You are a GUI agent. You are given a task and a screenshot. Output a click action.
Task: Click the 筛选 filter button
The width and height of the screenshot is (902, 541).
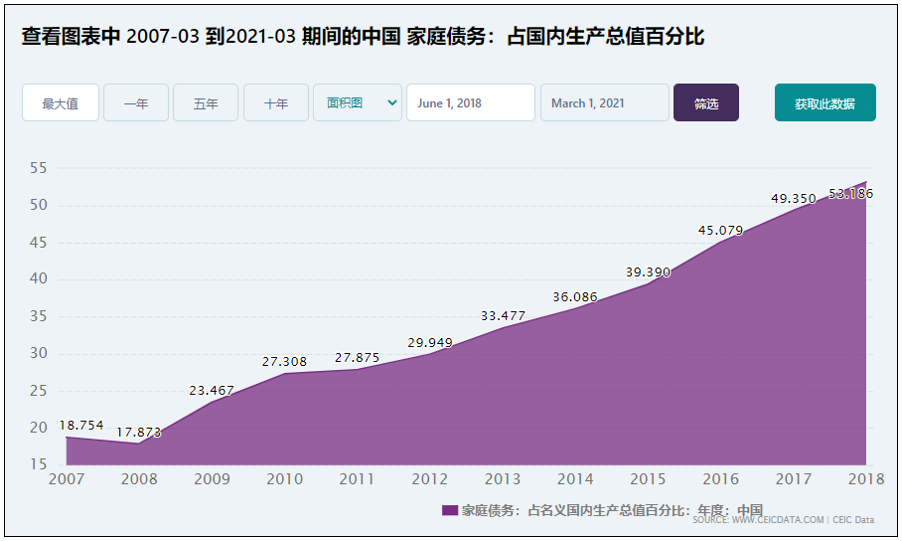coord(706,102)
